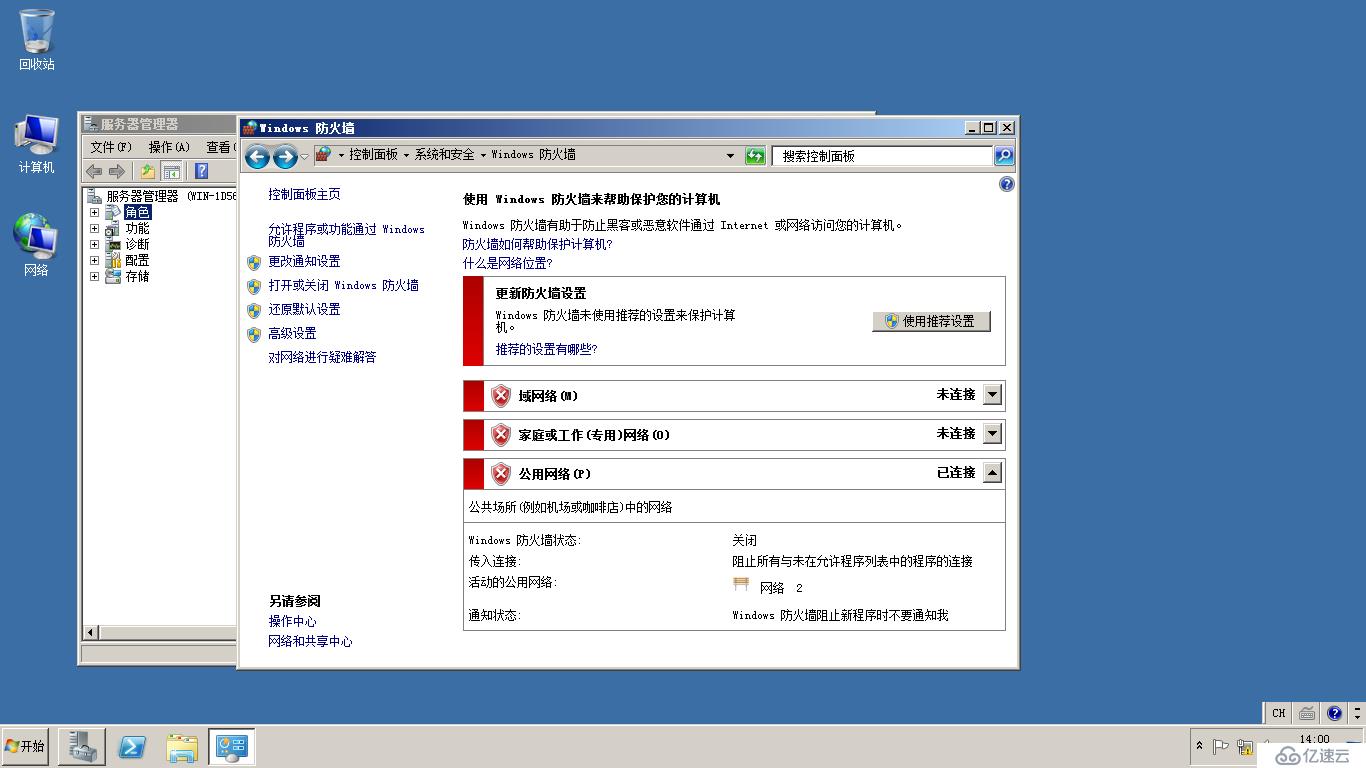Open 推荐的设置有哪些 link
Screen dimensions: 1366x768
[546, 349]
